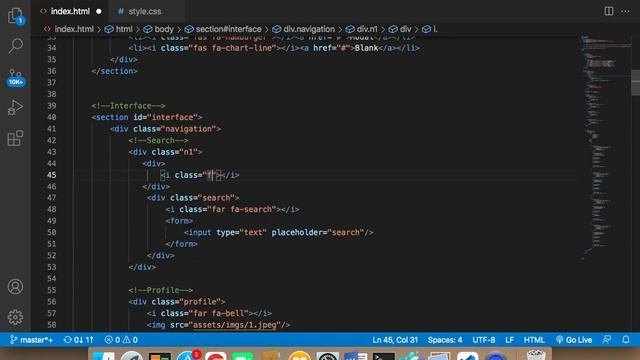
Task: Click the vertical scrollbar thumb
Action: 636,82
